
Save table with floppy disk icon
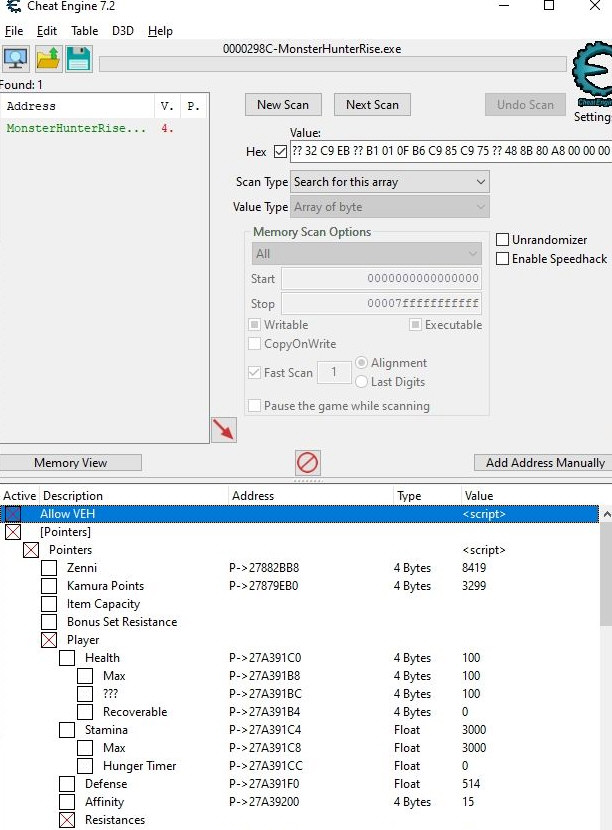click(78, 58)
